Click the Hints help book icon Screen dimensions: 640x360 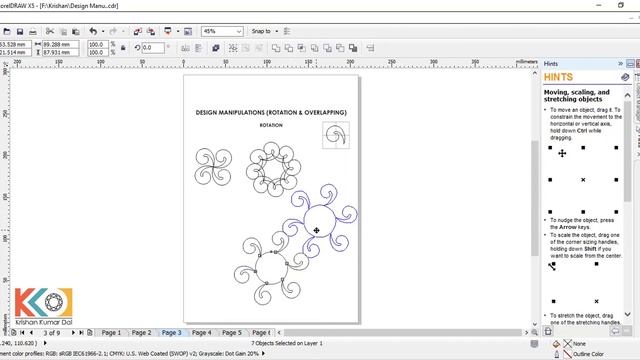click(x=625, y=77)
